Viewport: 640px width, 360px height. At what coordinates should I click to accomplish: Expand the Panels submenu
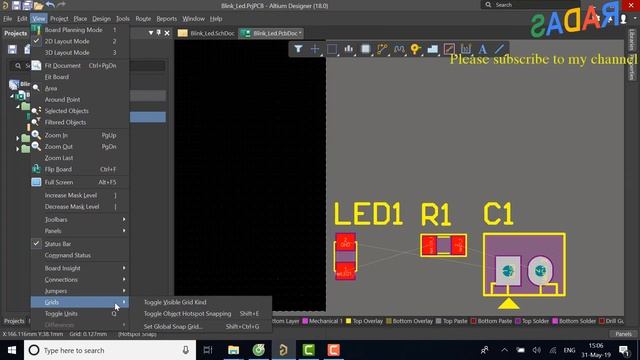pos(80,231)
